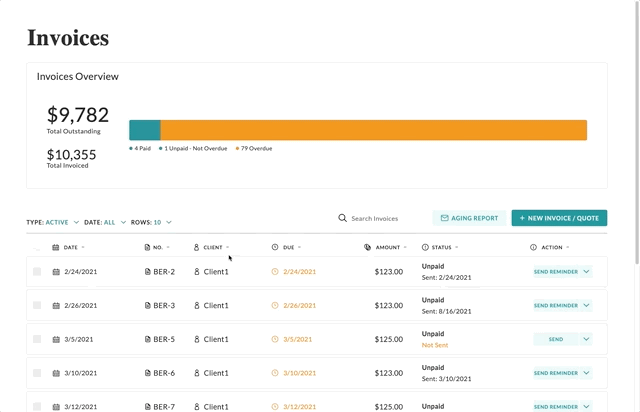
Task: Click the person icon in Client header
Action: (196, 247)
